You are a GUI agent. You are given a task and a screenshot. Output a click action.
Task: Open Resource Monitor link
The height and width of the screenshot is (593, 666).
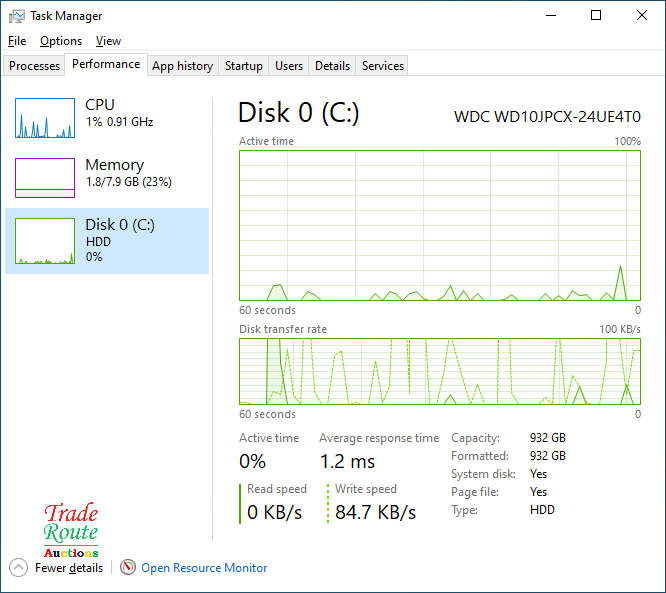[204, 568]
